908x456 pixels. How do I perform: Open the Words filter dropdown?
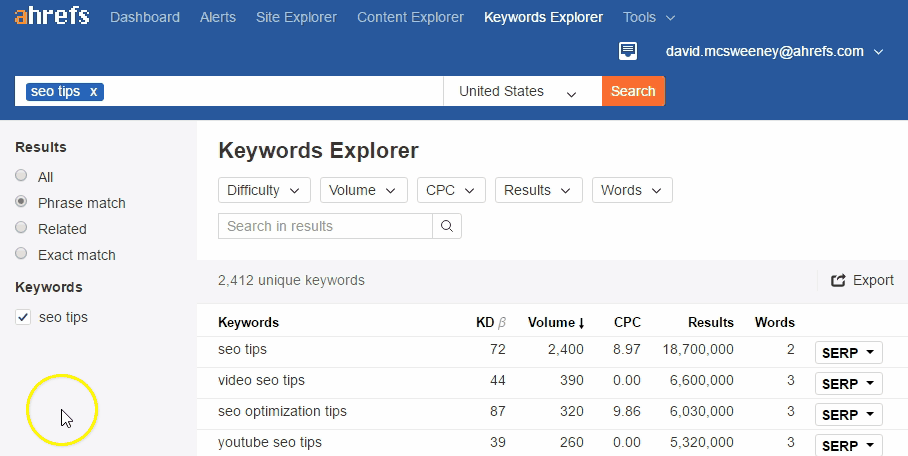tap(632, 190)
